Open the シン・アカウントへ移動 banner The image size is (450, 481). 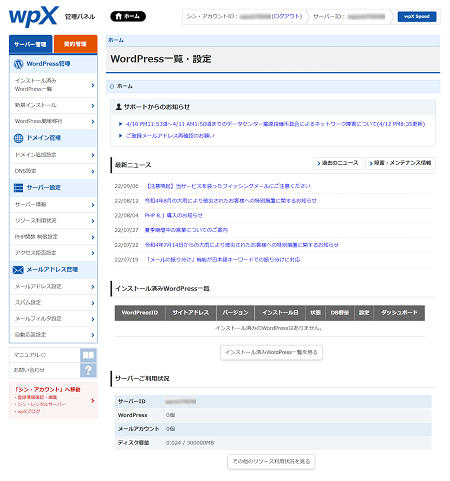coord(53,400)
